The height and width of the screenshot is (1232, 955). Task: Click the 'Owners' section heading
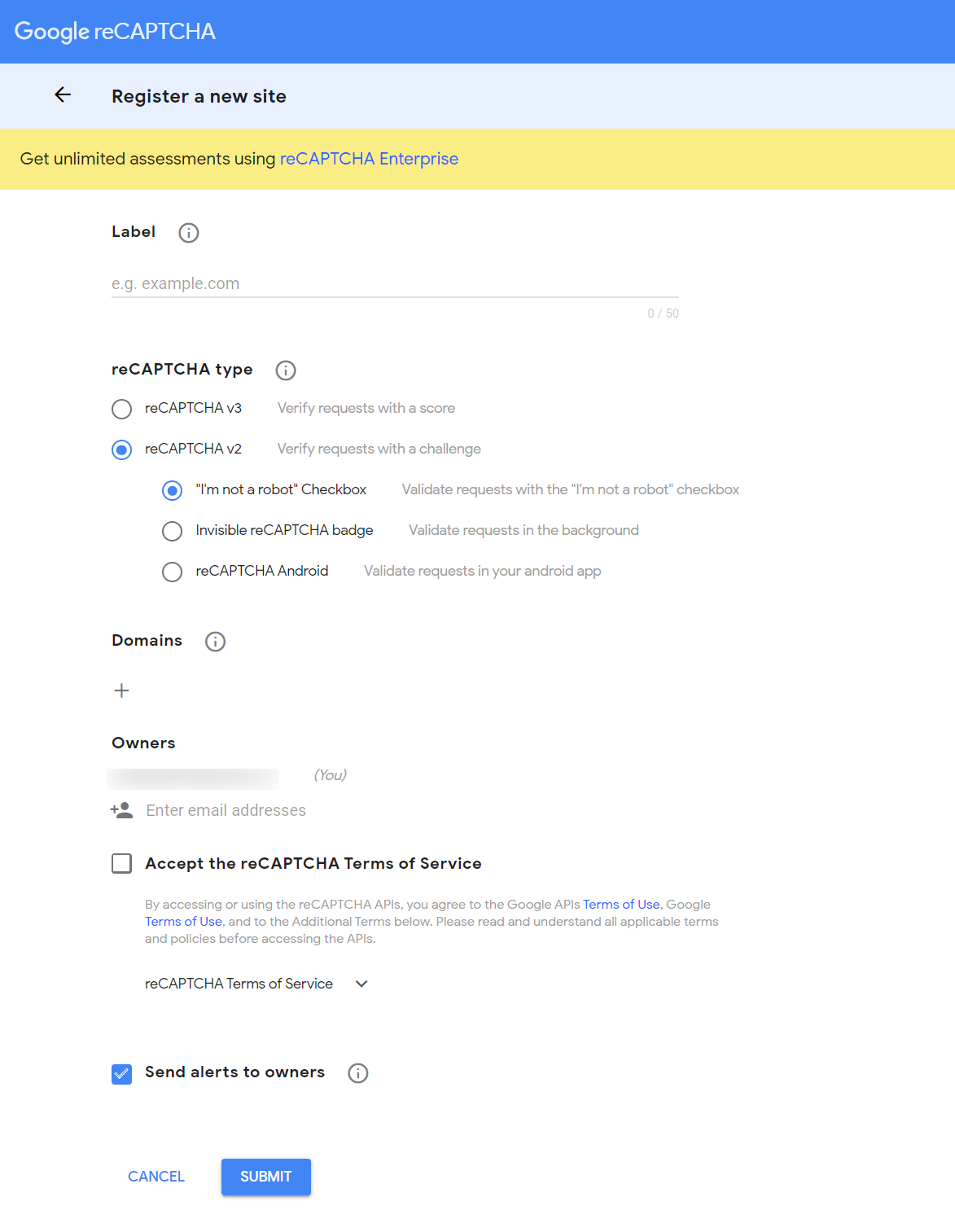(143, 743)
